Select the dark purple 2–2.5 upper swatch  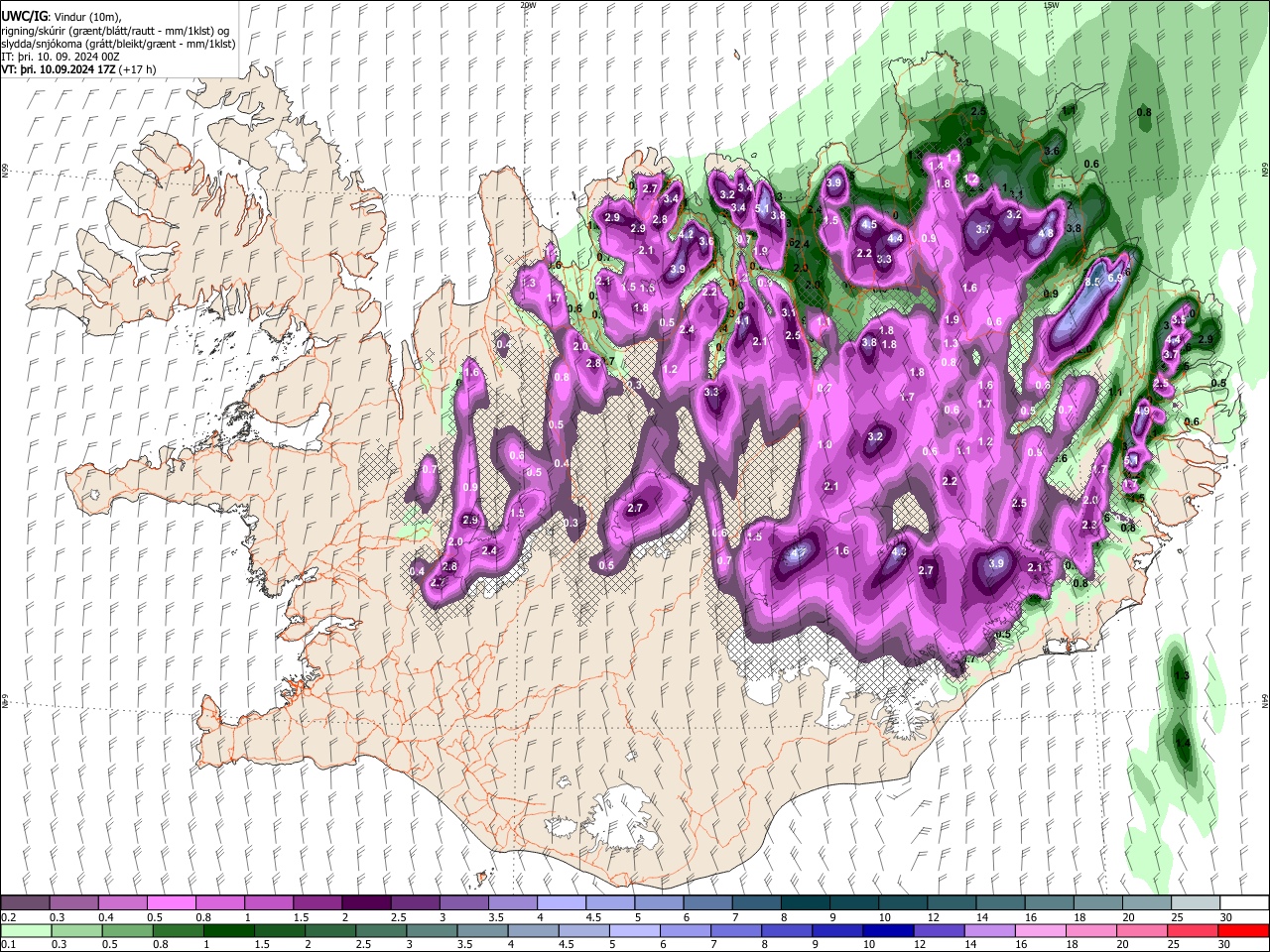pyautogui.click(x=366, y=903)
